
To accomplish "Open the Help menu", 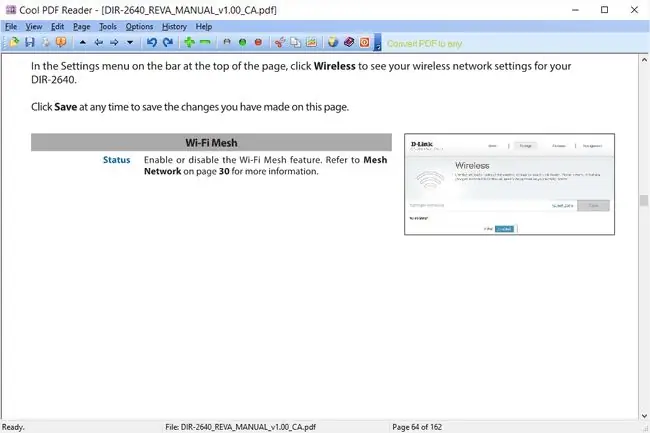I will point(204,27).
